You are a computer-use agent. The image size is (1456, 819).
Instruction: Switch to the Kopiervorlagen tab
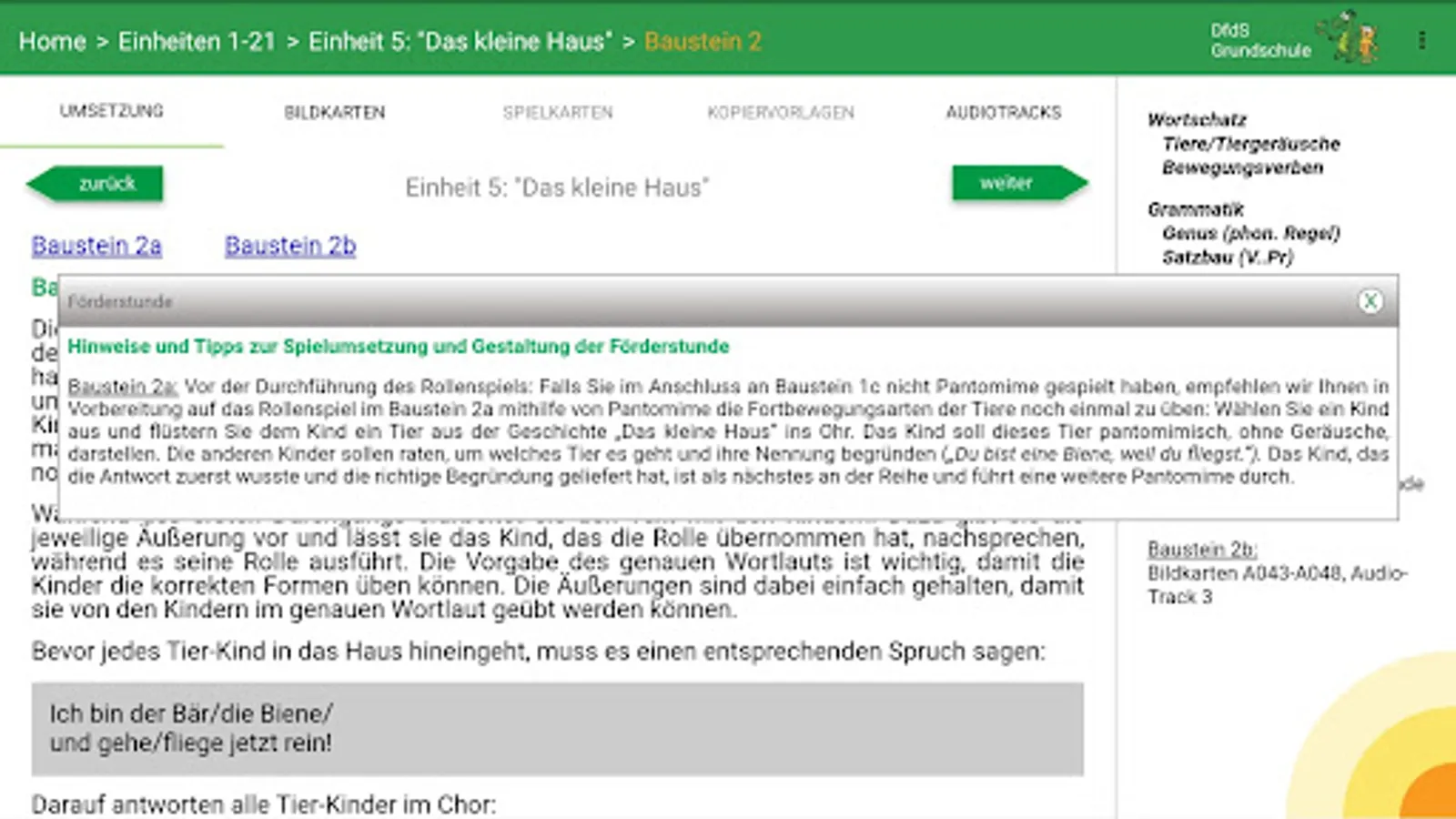pos(781,112)
